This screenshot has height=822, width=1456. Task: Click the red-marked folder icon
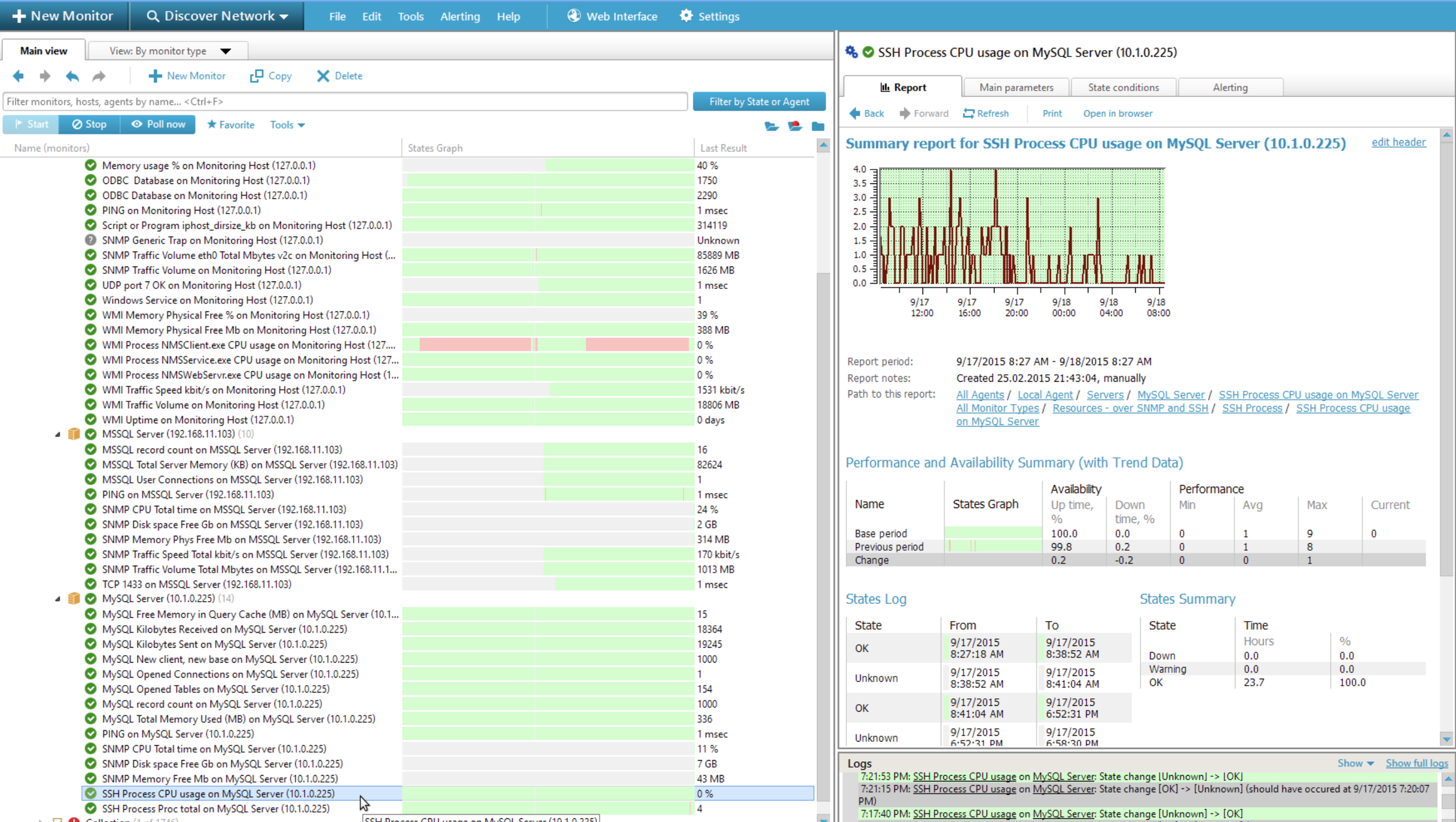[794, 126]
